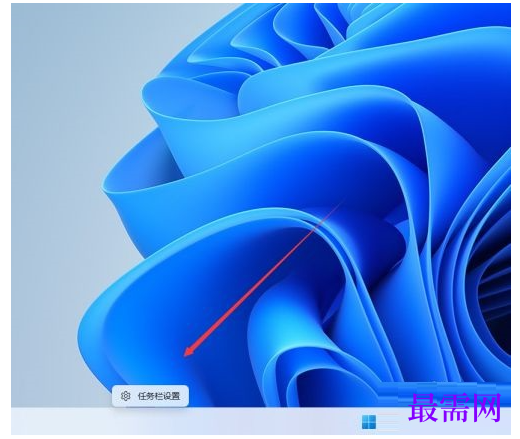
Task: Open the Windows Start menu
Action: [369, 422]
